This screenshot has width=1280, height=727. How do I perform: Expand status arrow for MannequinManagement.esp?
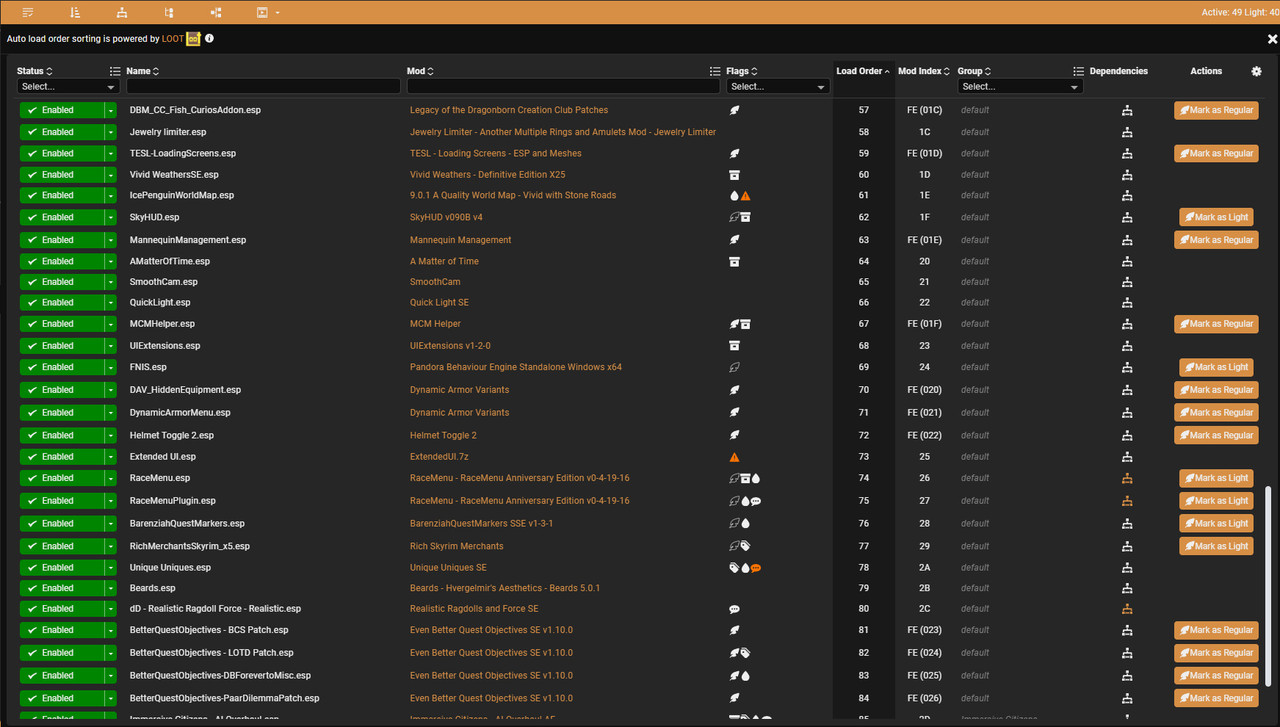[111, 240]
